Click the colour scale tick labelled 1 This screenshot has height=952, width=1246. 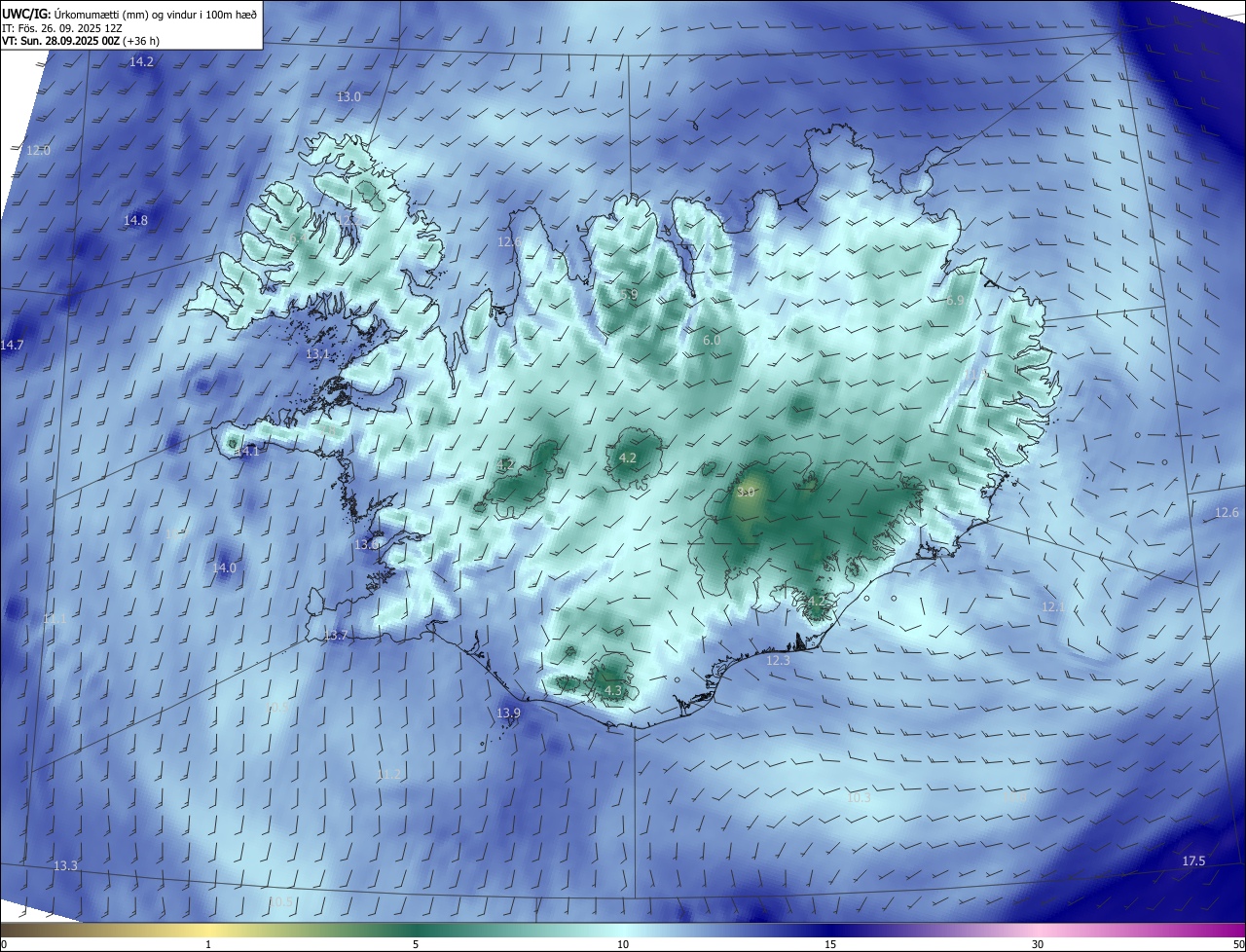pos(208,944)
